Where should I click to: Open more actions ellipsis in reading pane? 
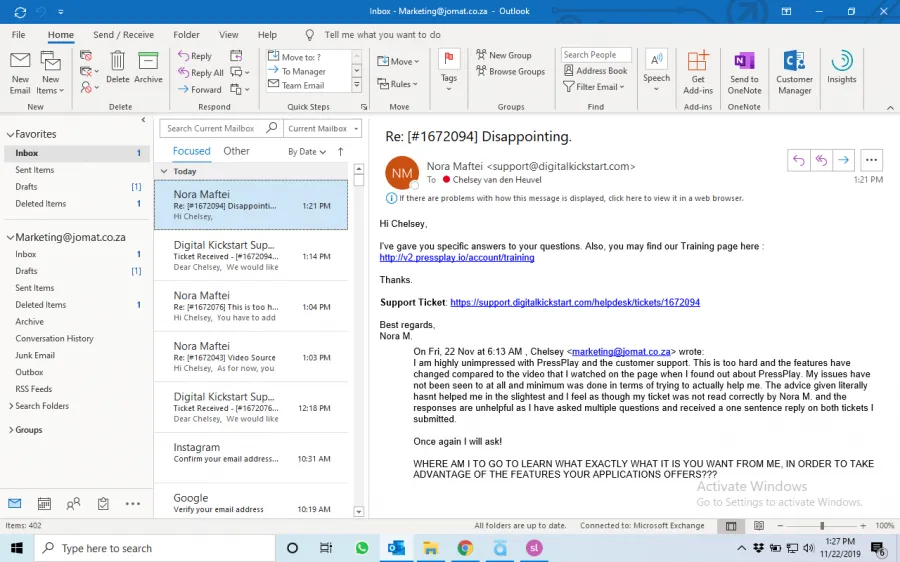click(871, 160)
